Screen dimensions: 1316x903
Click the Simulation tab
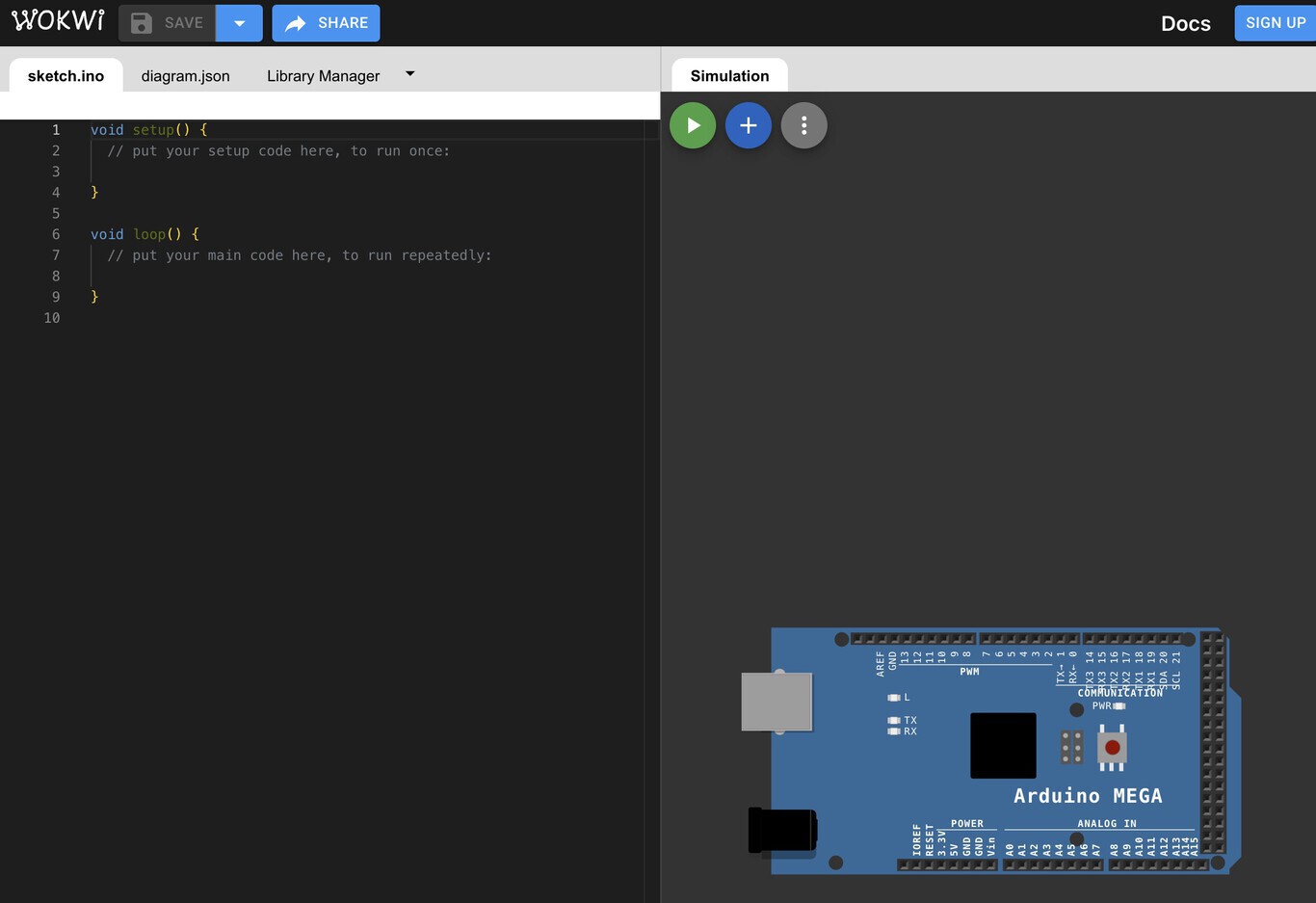pyautogui.click(x=728, y=75)
